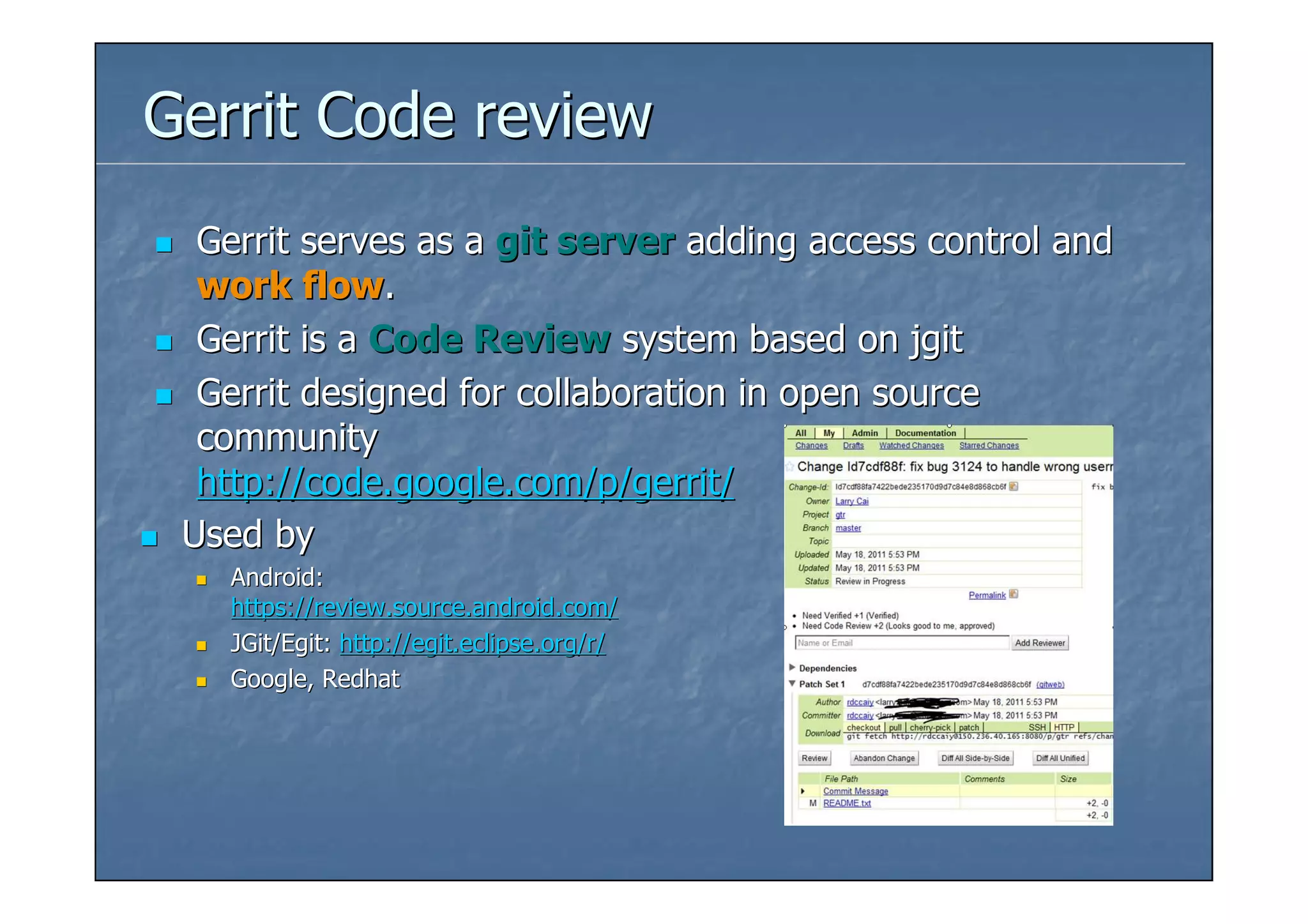Click Diff All Side-by-Side
The image size is (1308, 924).
point(975,758)
